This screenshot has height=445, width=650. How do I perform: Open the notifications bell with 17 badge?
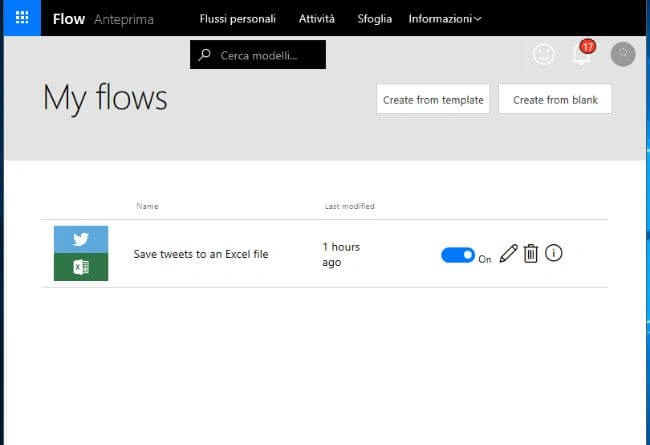tap(582, 53)
